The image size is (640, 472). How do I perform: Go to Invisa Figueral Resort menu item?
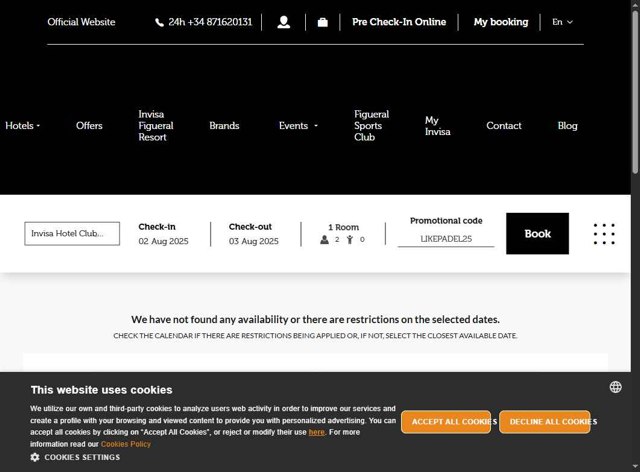pyautogui.click(x=156, y=126)
